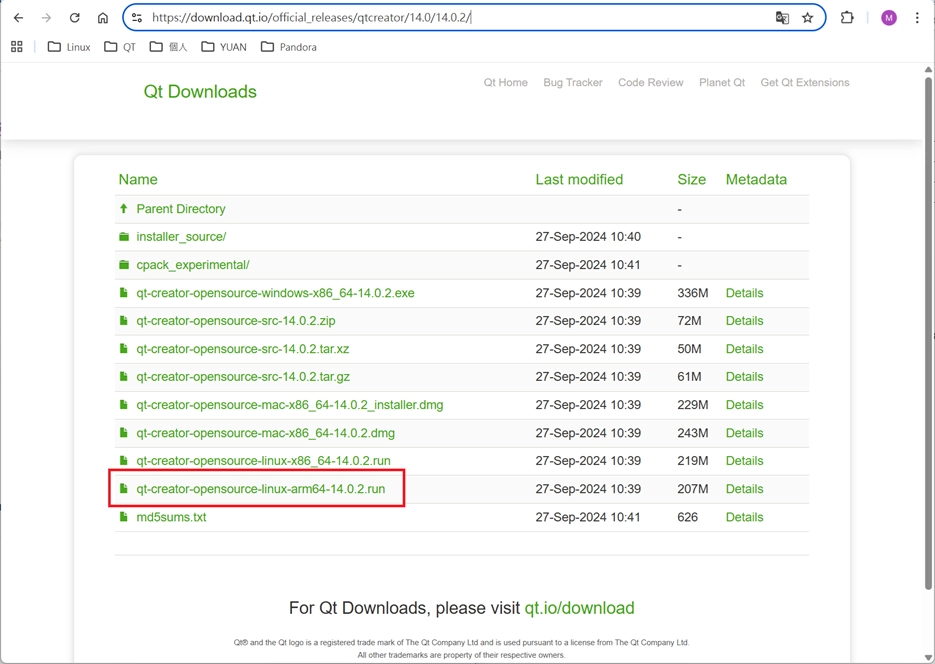Bookmark this page with star icon
Viewport: 935px width, 664px height.
tap(808, 18)
